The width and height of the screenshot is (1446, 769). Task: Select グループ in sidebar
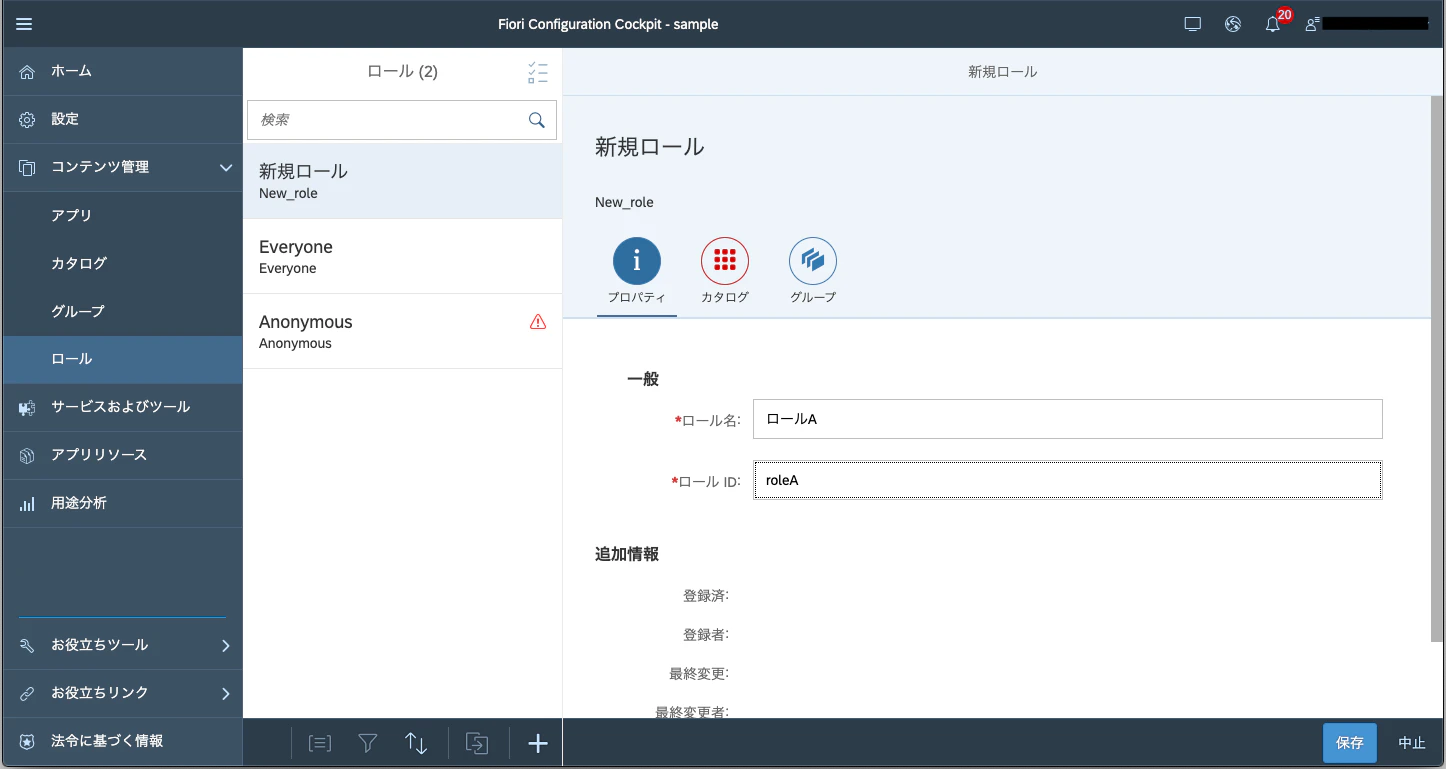(122, 311)
